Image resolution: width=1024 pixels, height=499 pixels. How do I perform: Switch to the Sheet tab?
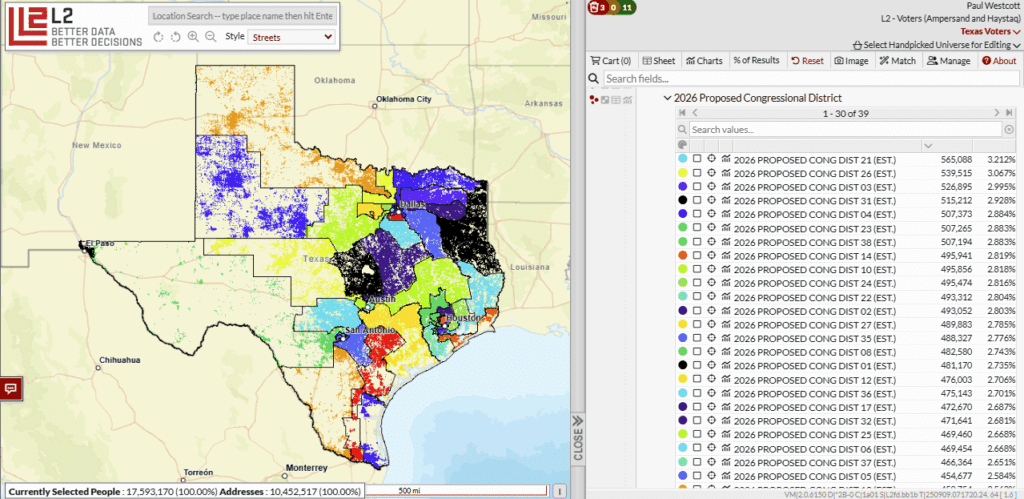coord(658,61)
